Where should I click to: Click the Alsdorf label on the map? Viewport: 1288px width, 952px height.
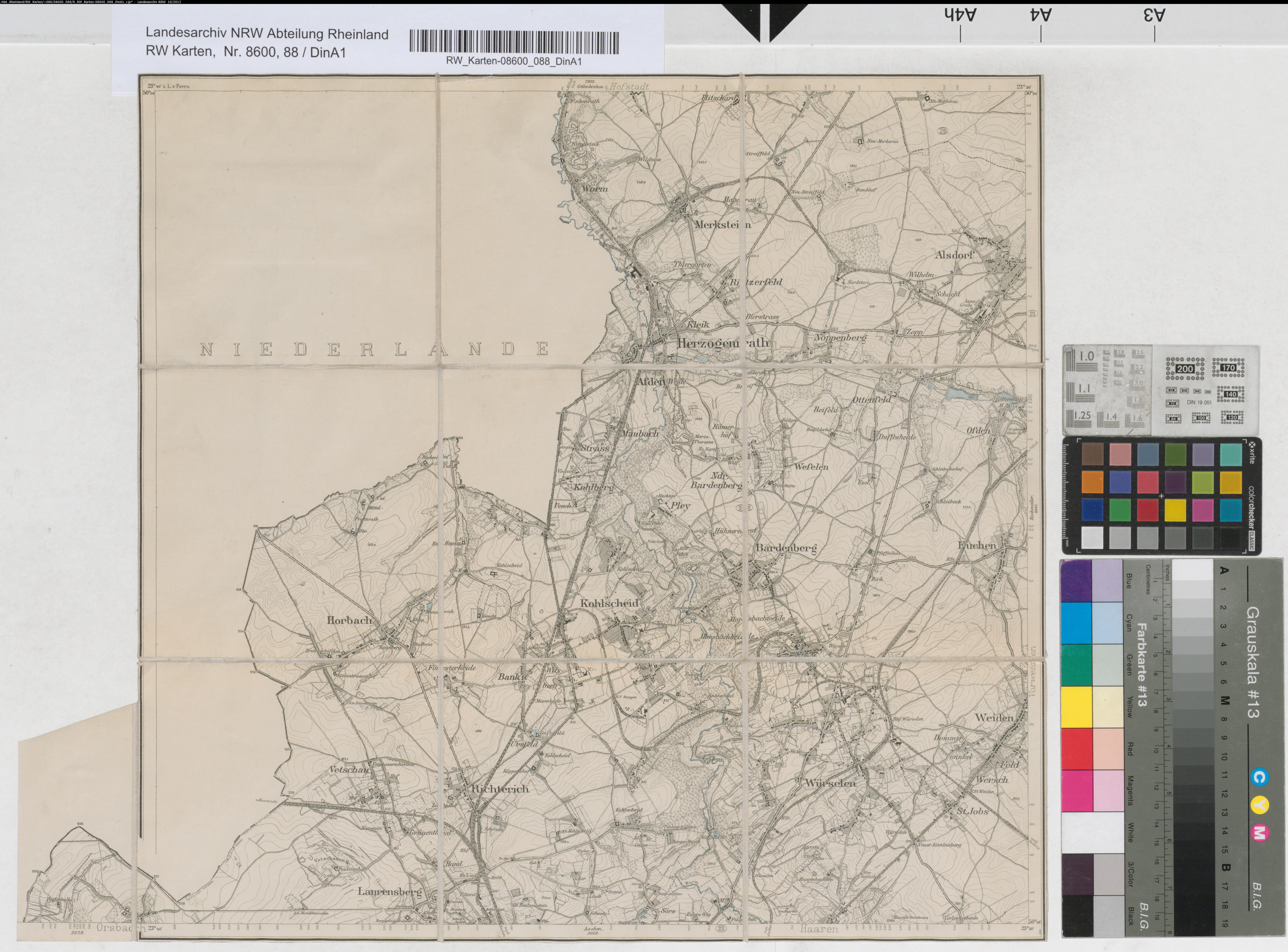[x=954, y=255]
